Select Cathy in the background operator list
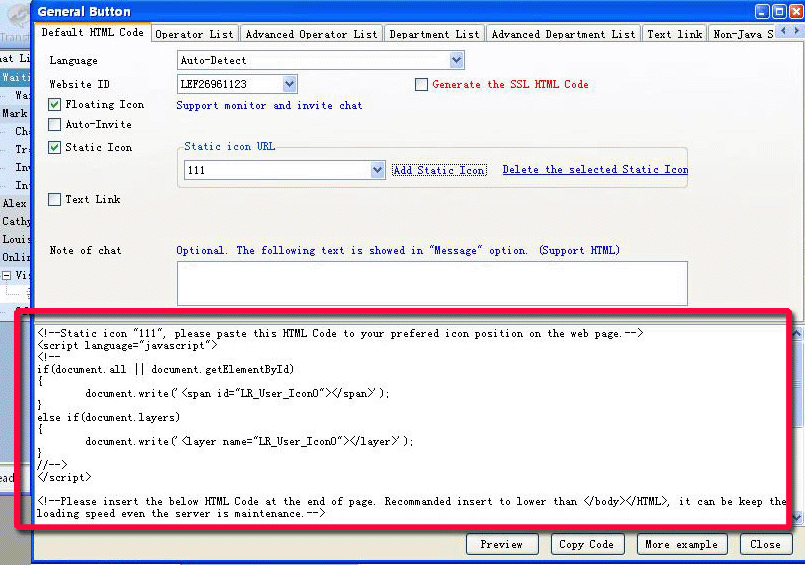This screenshot has height=565, width=805. pos(16,221)
